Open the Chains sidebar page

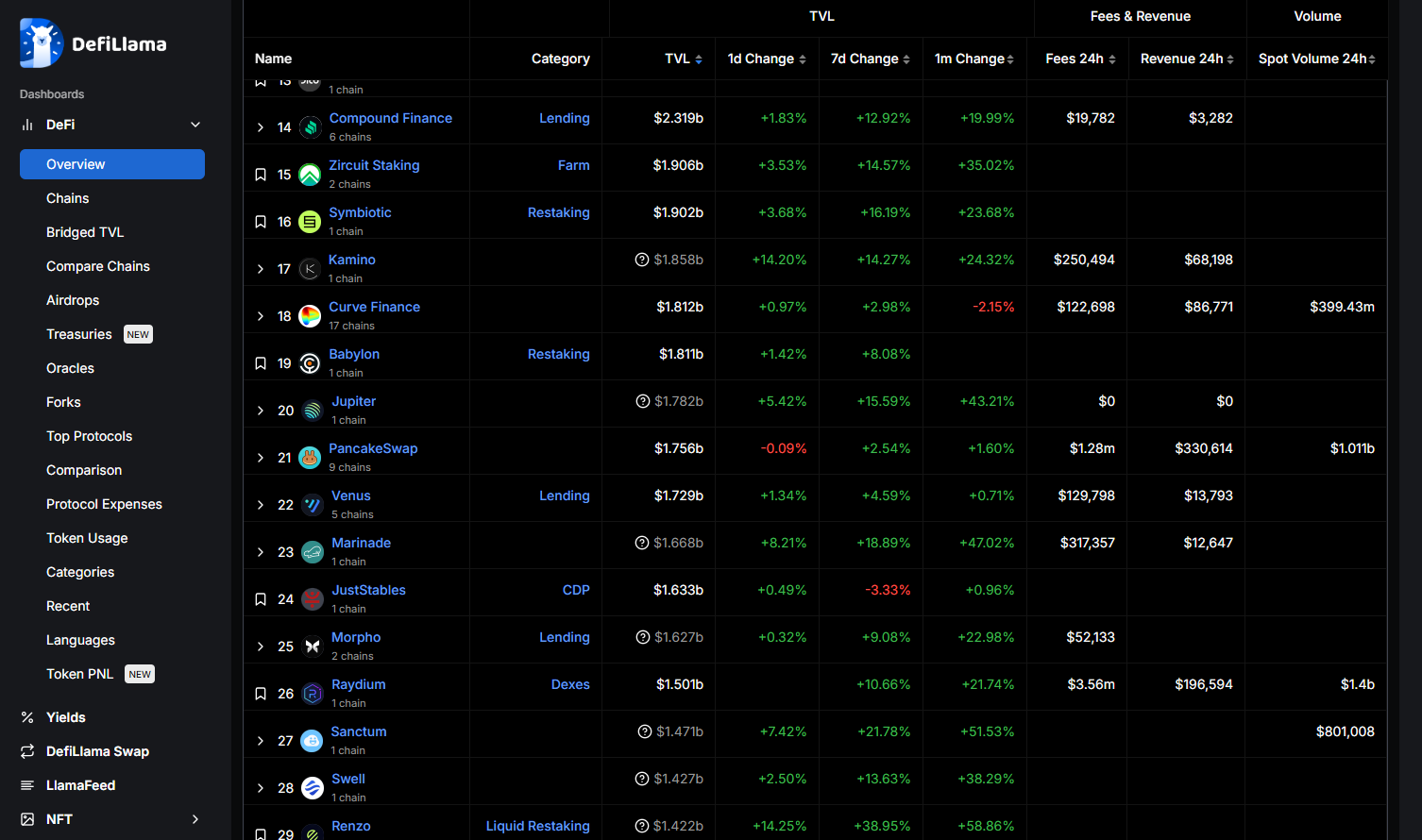(68, 198)
